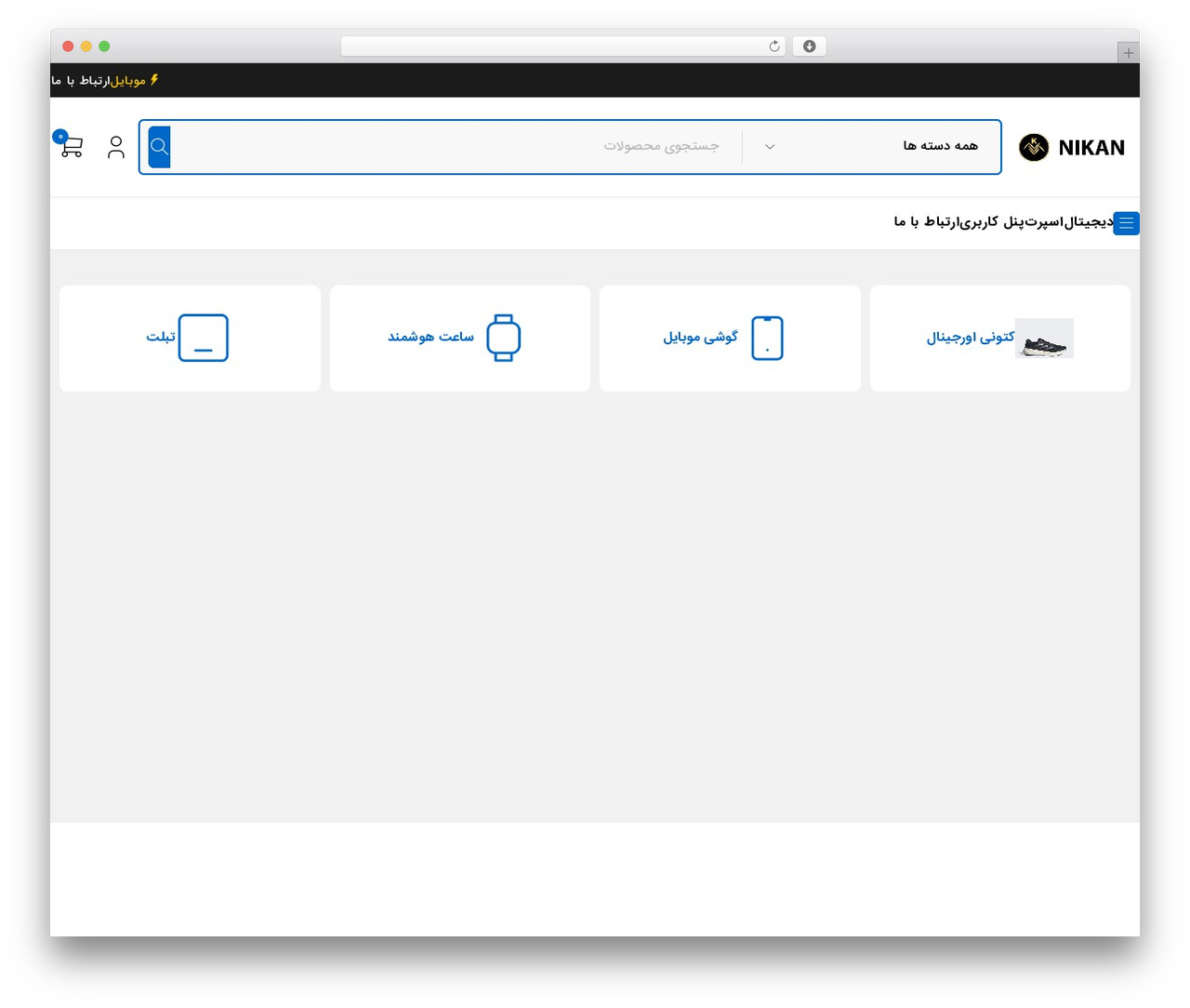Click the yellow موبایل link in top bar
The image size is (1190, 1008).
pos(128,81)
